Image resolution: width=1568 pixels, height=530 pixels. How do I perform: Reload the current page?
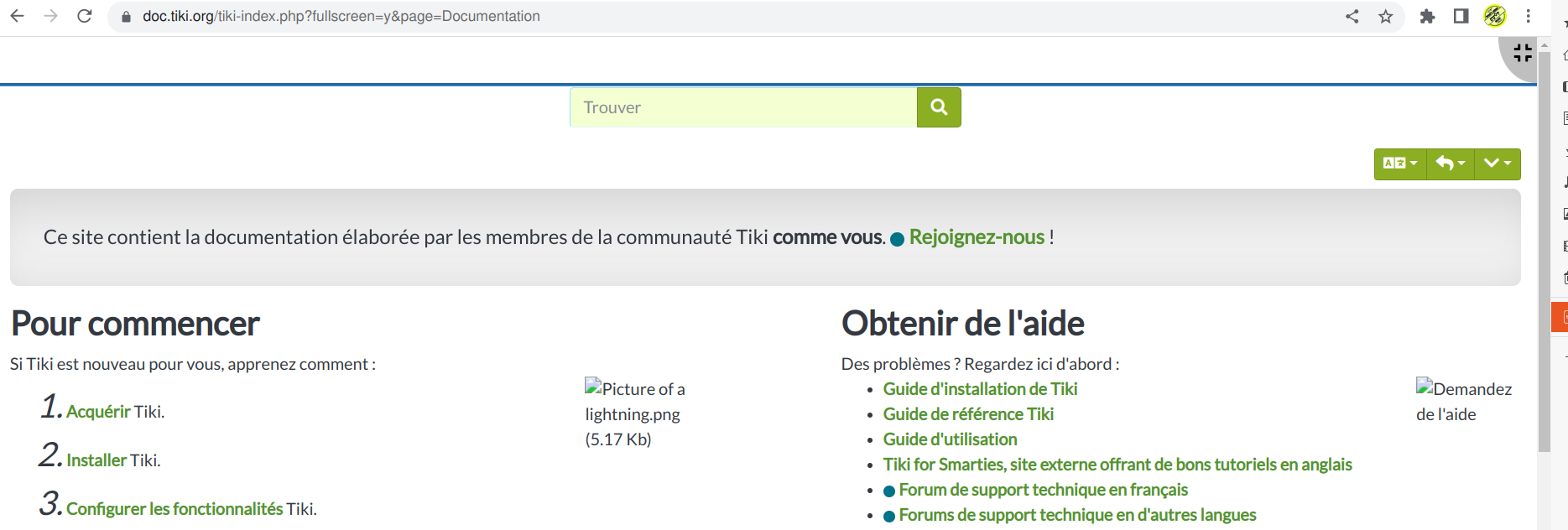tap(85, 16)
